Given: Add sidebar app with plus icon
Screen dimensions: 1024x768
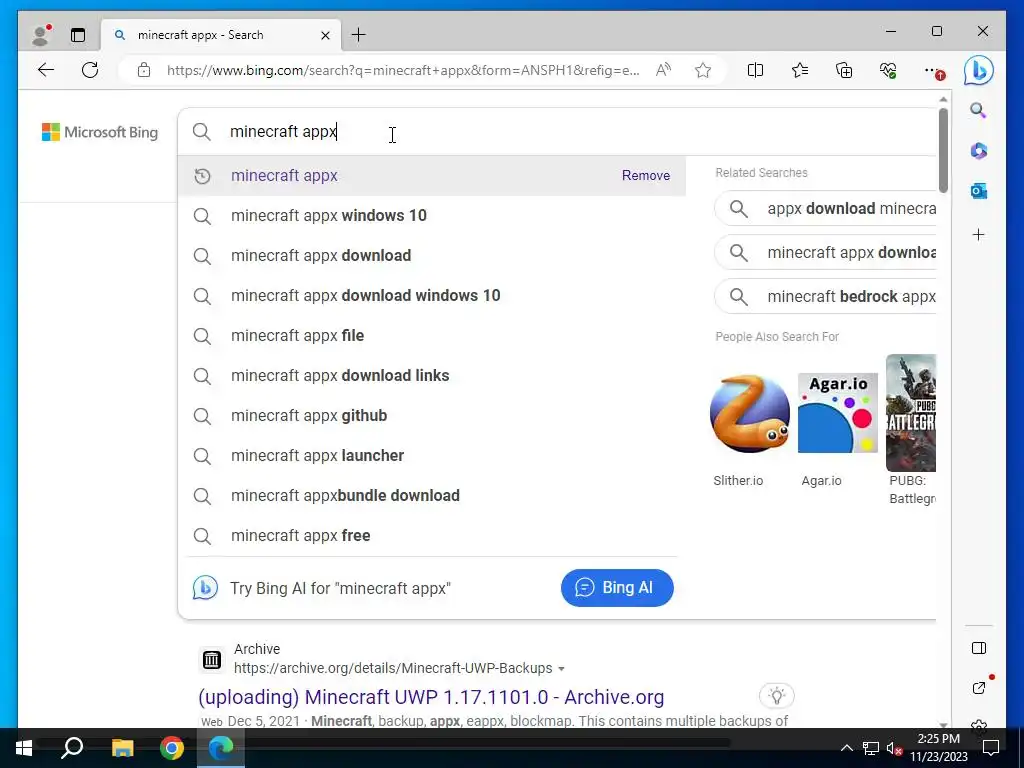Looking at the screenshot, I should point(978,234).
